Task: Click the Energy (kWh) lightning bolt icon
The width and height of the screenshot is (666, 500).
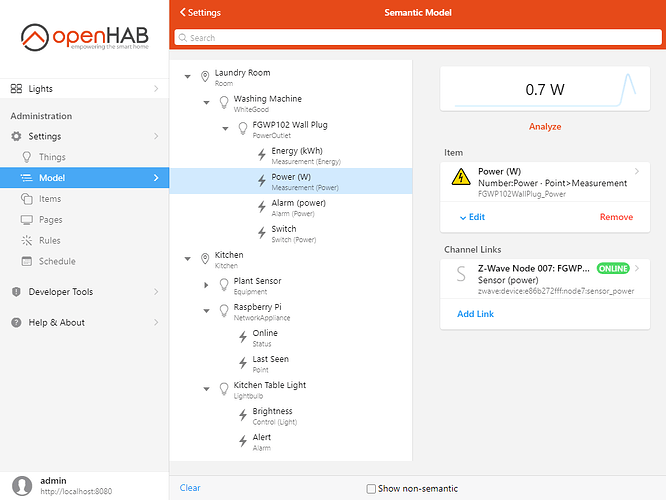Action: [262, 155]
